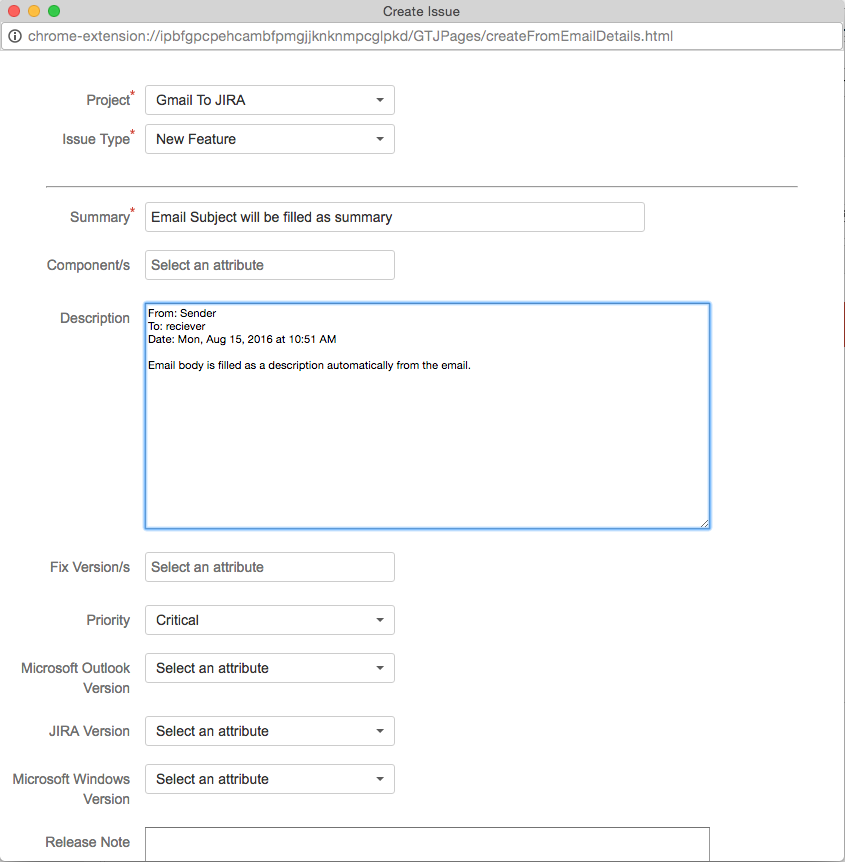845x862 pixels.
Task: Click the Create Issue window title
Action: point(421,11)
